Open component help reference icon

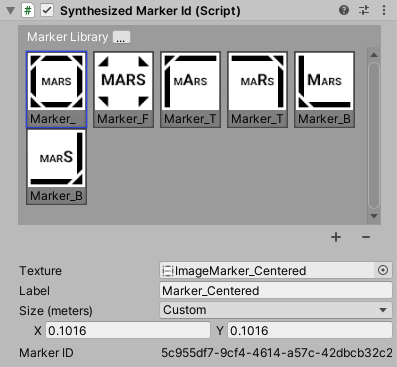pos(344,11)
